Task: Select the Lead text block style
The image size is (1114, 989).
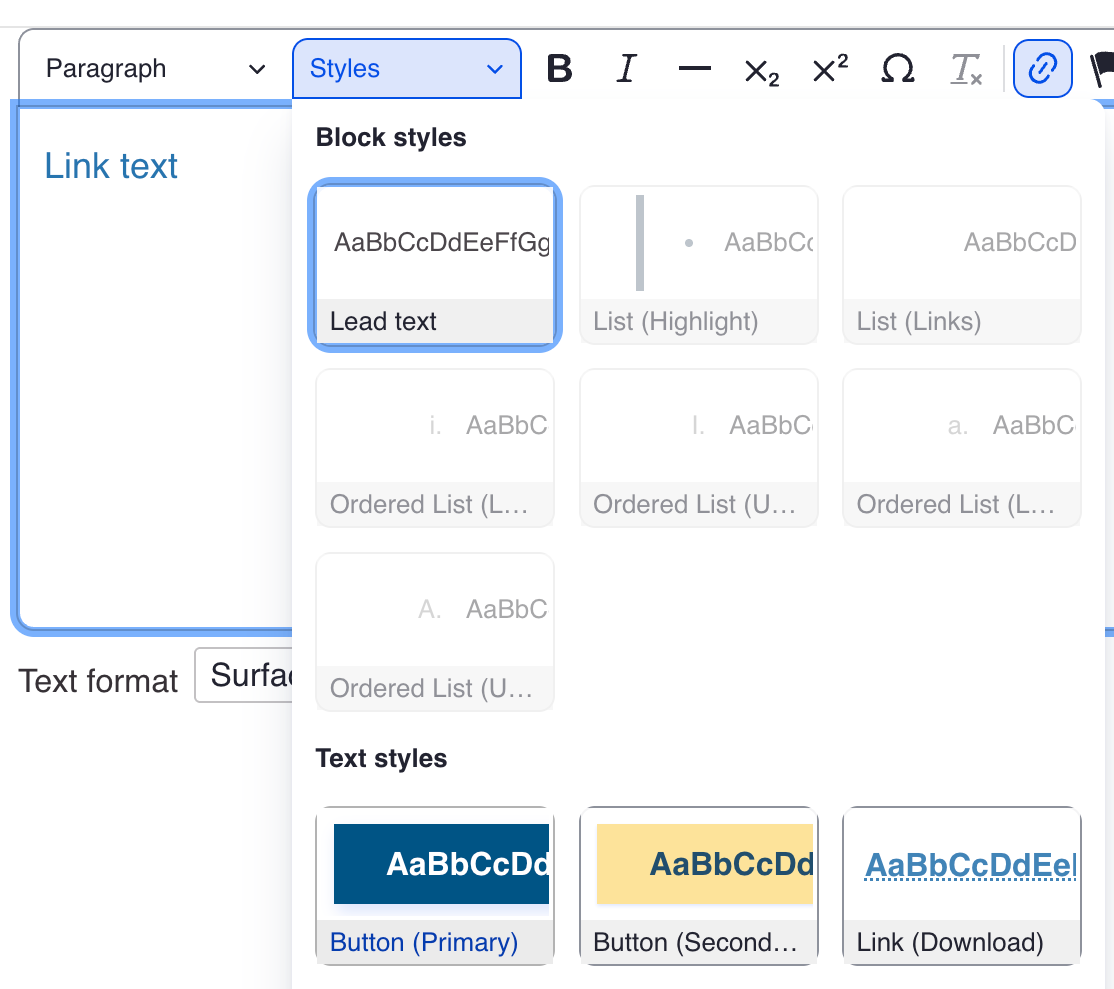Action: coord(434,266)
